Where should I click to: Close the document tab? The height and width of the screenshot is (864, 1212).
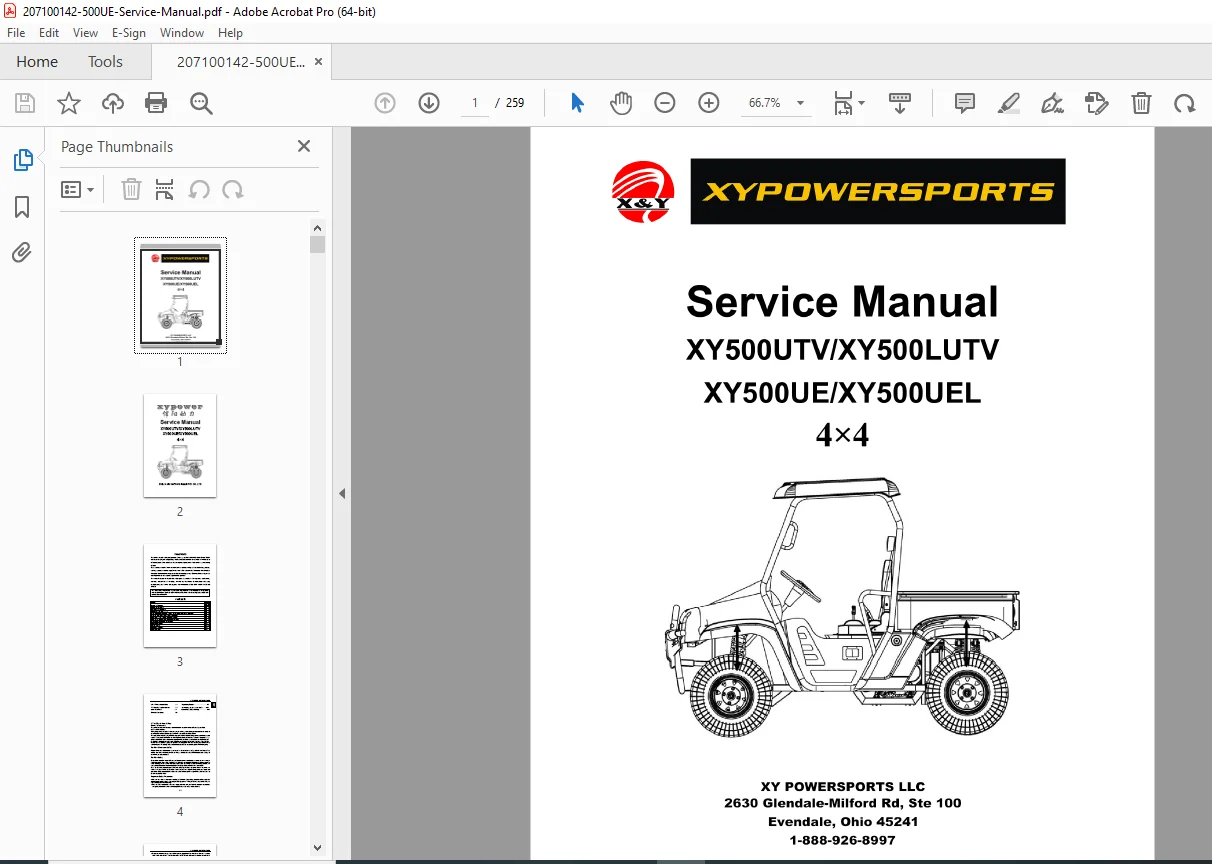319,62
